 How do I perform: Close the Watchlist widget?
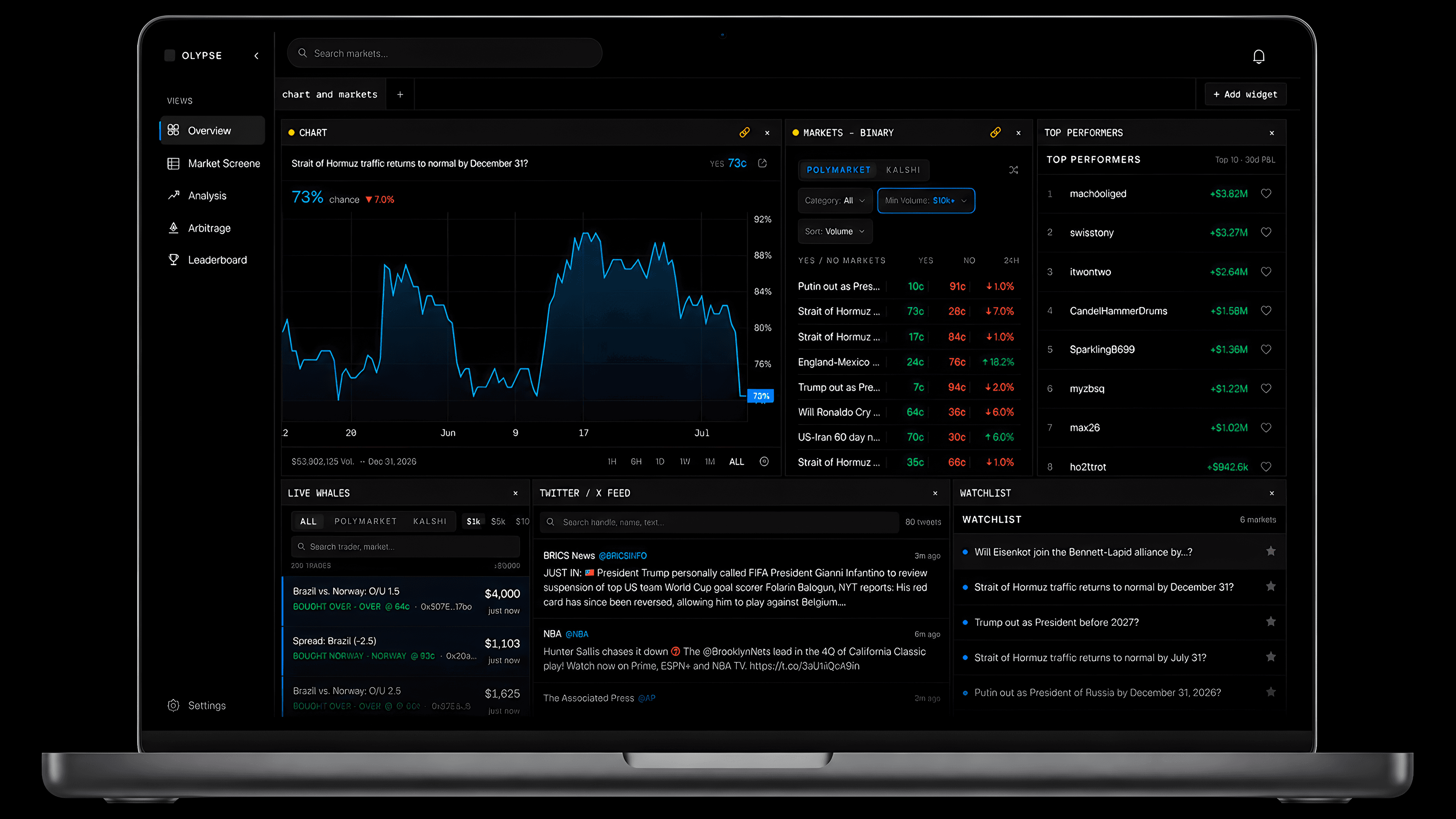click(x=1272, y=493)
